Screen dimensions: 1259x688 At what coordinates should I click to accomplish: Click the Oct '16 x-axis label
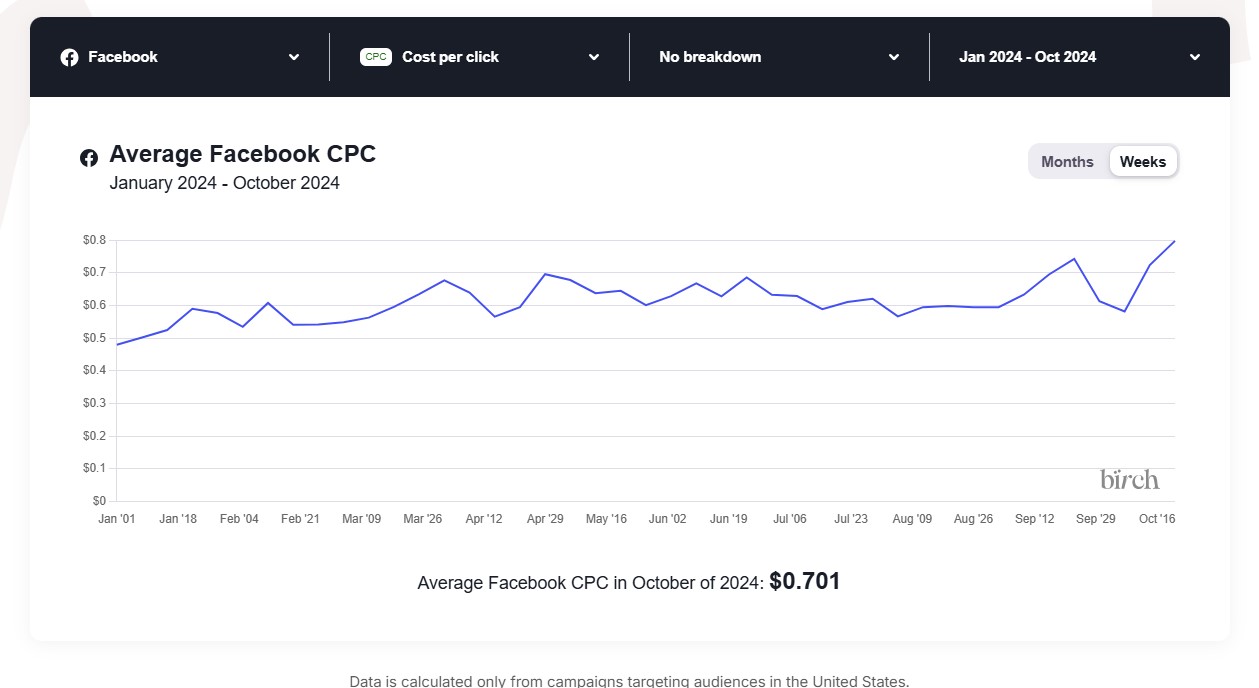coord(1156,519)
